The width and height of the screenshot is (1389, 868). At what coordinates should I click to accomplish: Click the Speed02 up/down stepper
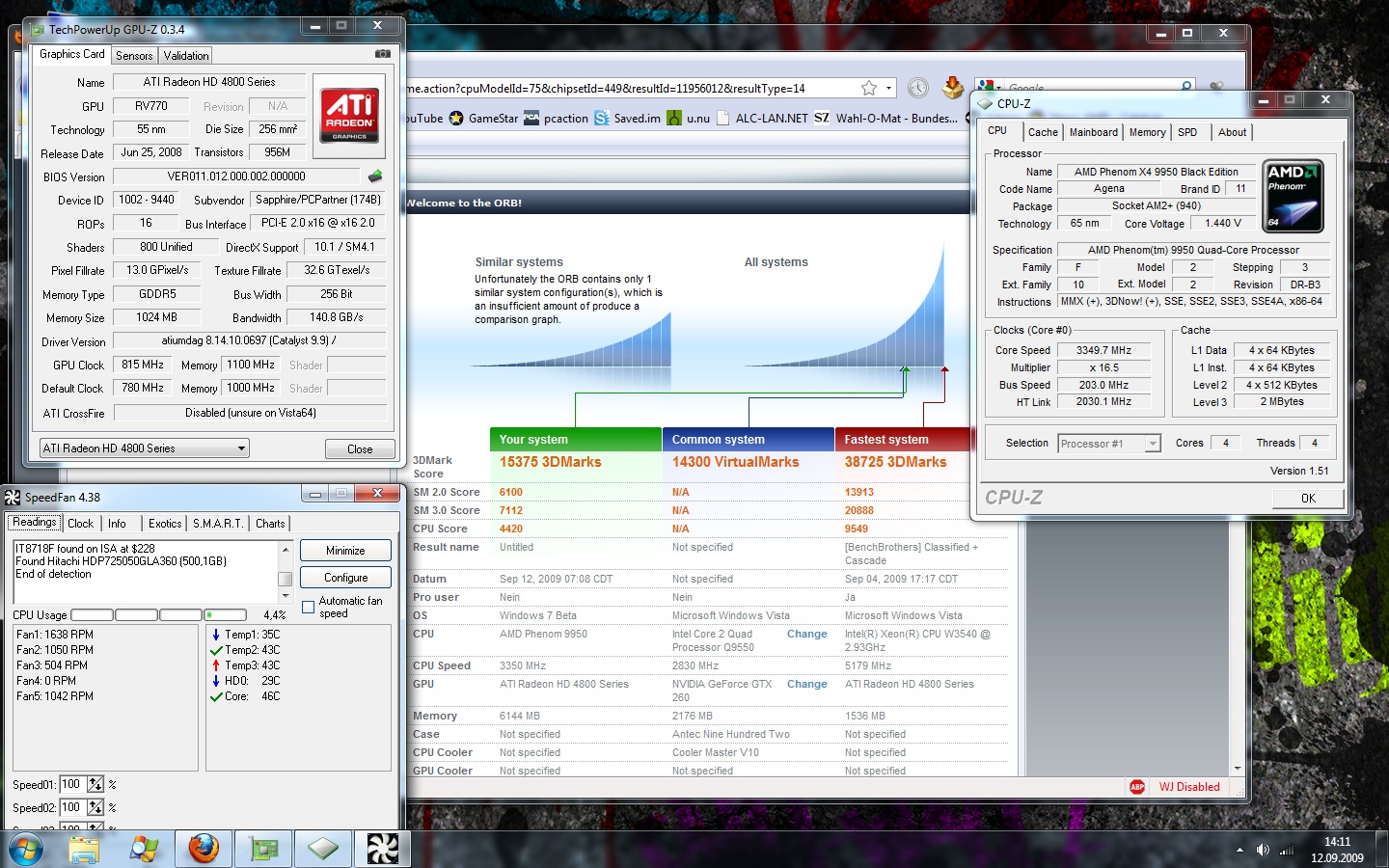(x=95, y=807)
